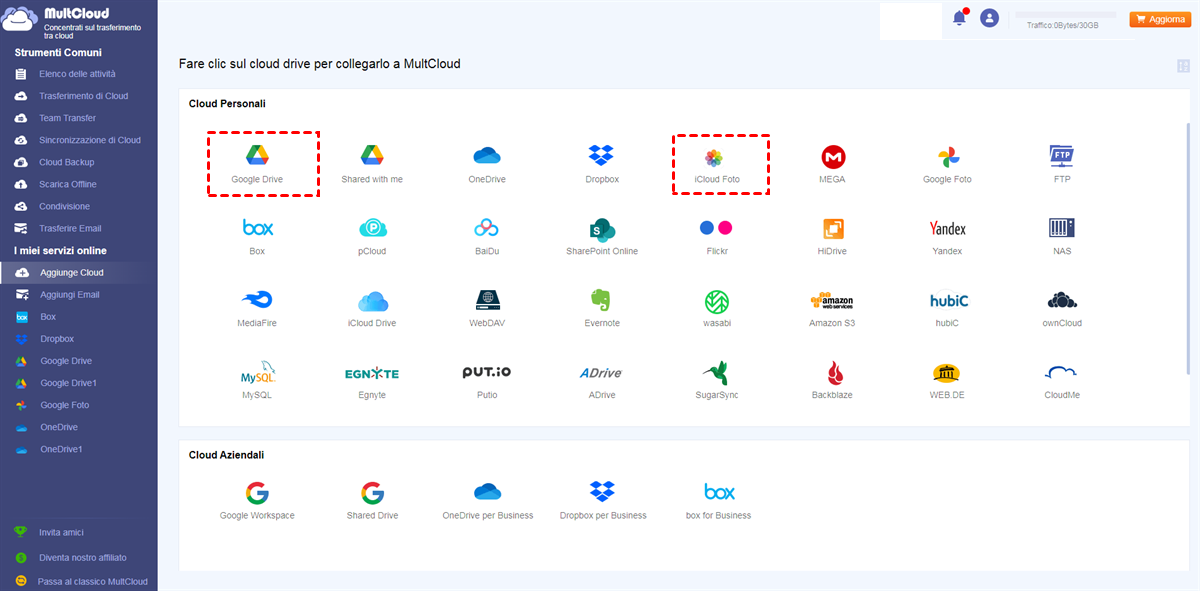Screen dimensions: 1200x591
Task: Connect iCloud Drive
Action: pos(372,309)
